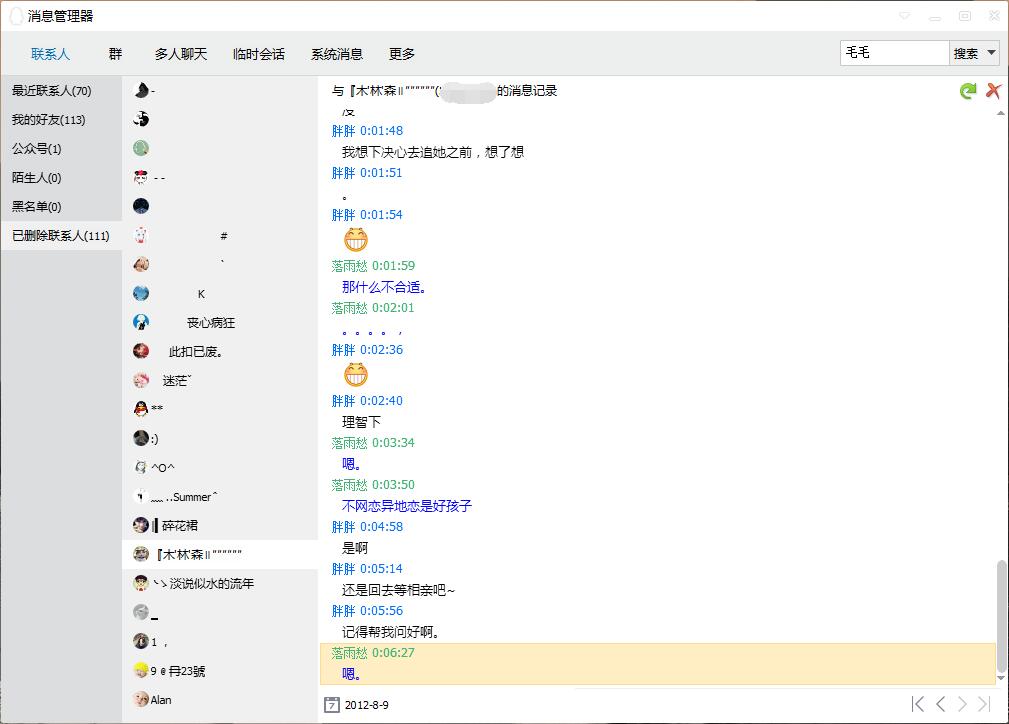Open the window menu triangle in title bar
Image resolution: width=1009 pixels, height=724 pixels.
pos(905,15)
